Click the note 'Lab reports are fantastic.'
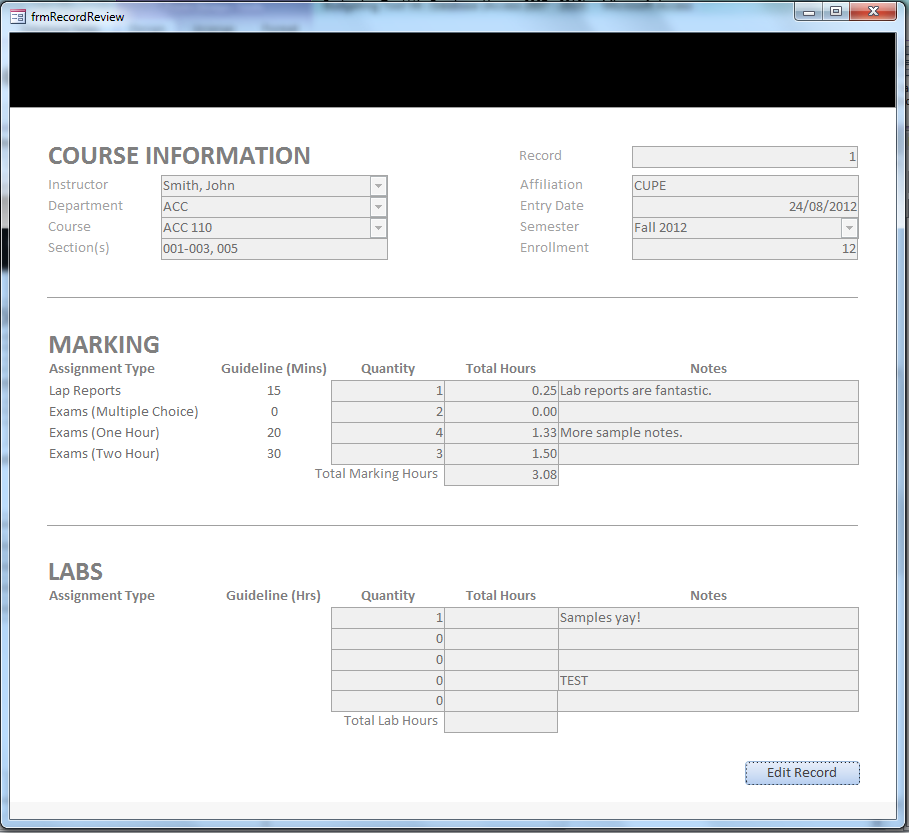909x833 pixels. [x=708, y=391]
